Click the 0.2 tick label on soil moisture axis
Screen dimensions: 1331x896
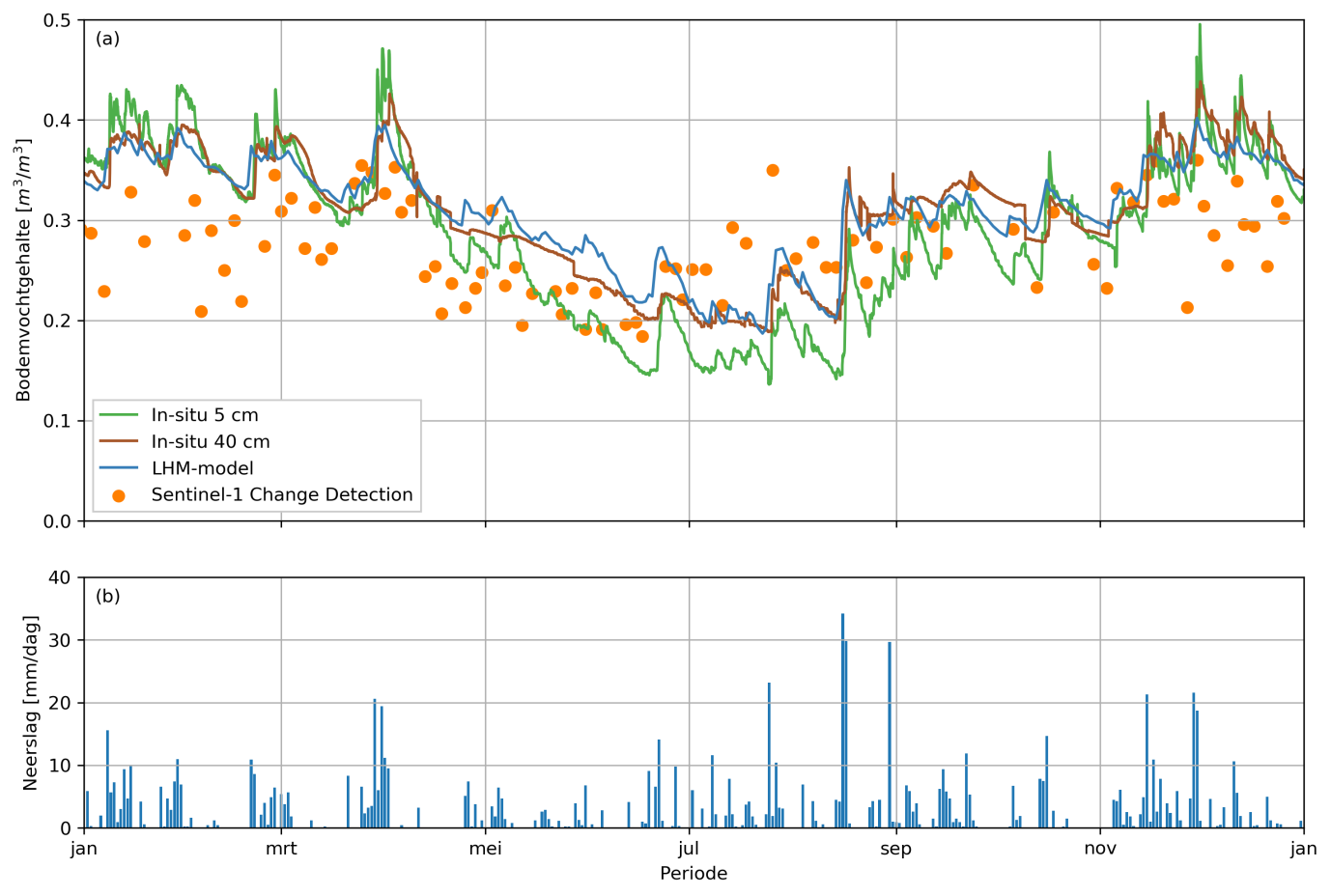pos(58,321)
